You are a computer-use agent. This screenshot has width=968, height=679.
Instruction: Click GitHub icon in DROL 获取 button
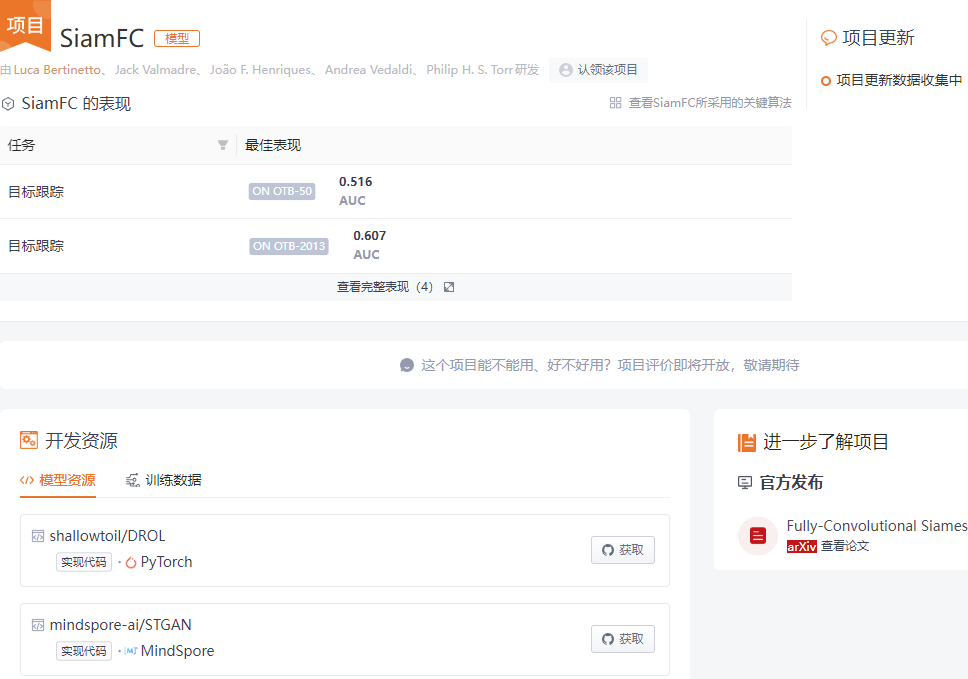point(608,550)
